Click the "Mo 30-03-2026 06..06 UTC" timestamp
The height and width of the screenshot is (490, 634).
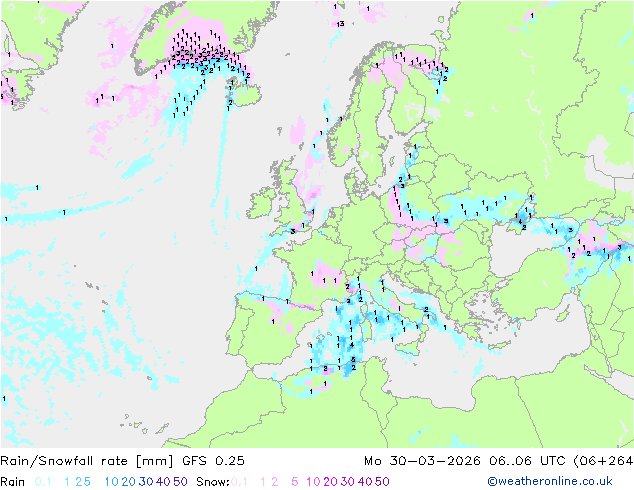pos(467,460)
